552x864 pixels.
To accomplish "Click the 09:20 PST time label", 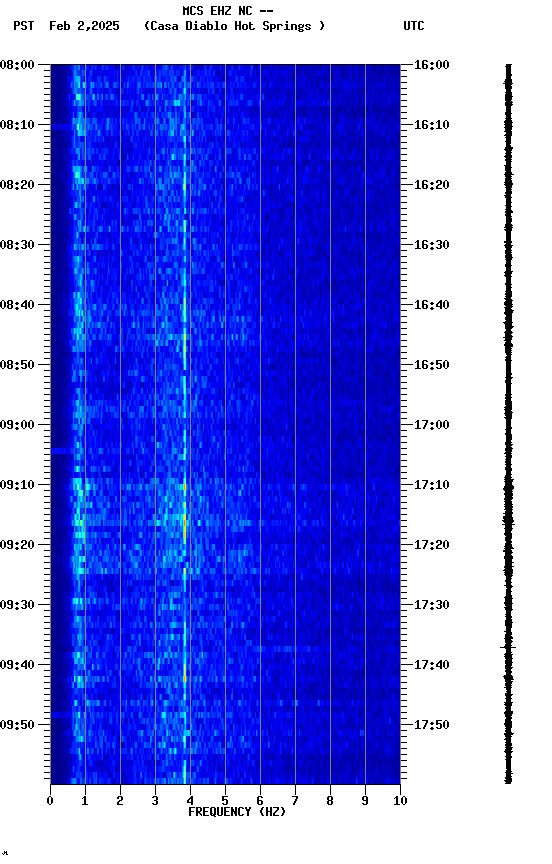I will [17, 545].
